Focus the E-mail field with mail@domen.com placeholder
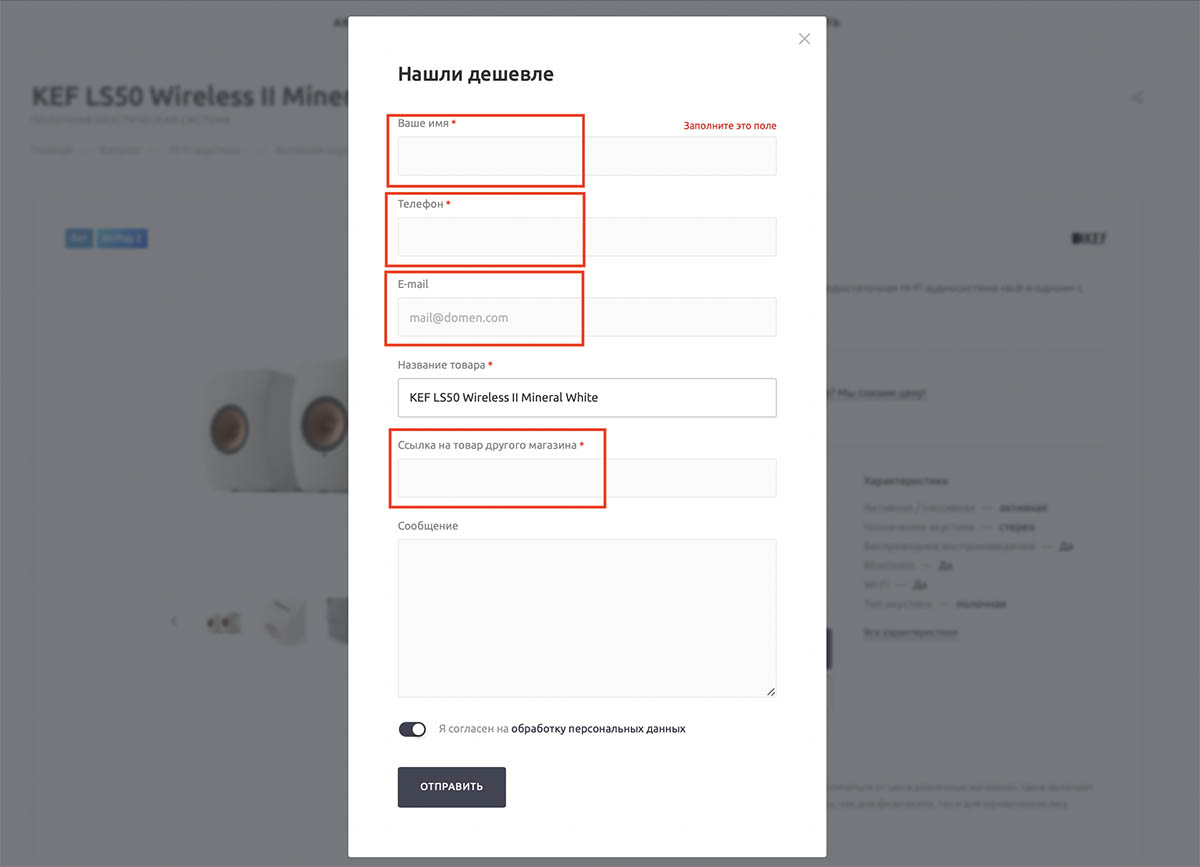1200x867 pixels. pos(587,317)
